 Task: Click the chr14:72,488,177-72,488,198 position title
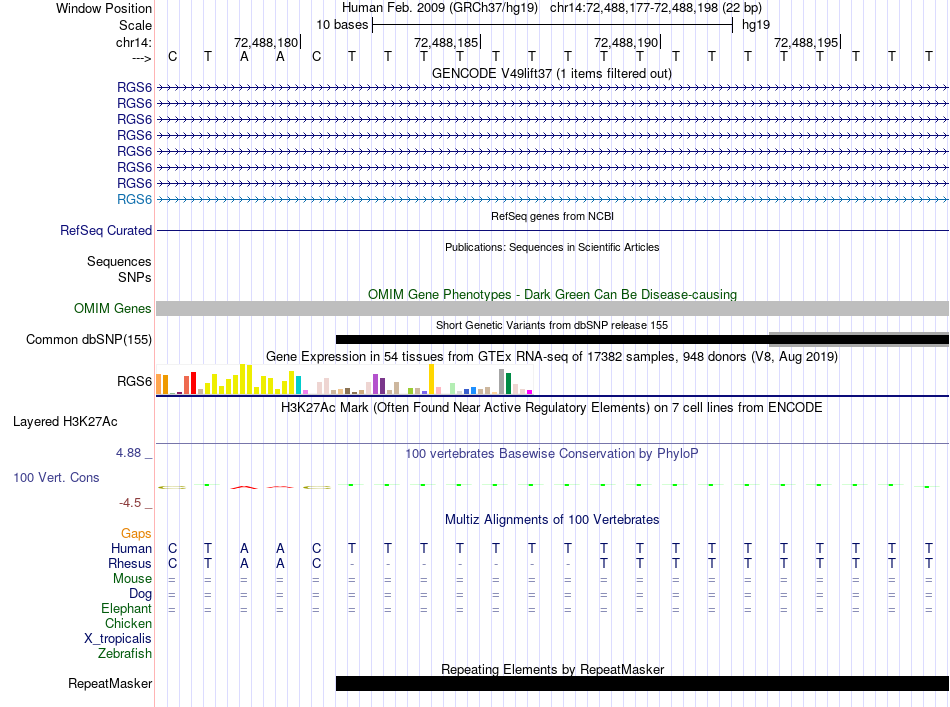(656, 8)
